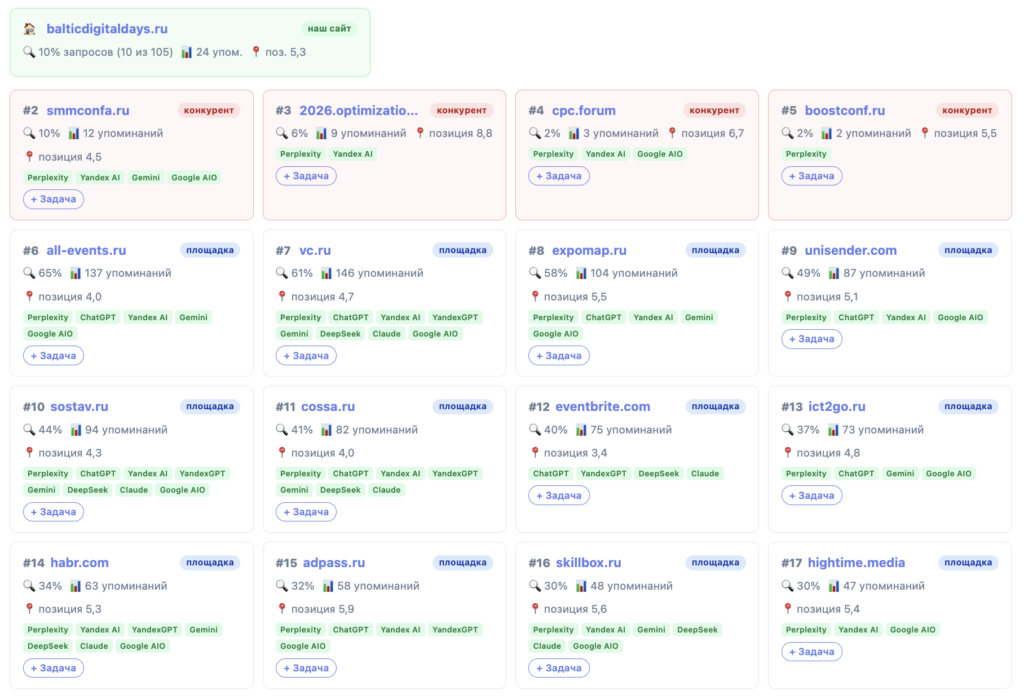Click the pin icon for позиция 5,4

(788, 608)
